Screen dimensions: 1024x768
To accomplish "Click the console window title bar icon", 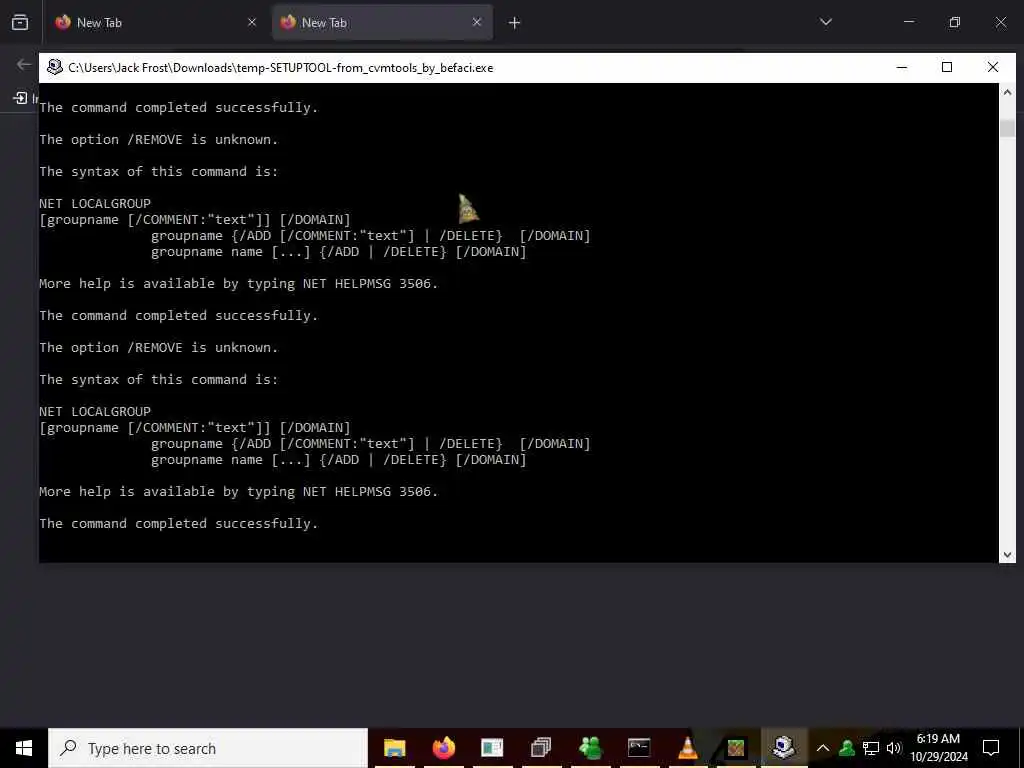I will [55, 67].
